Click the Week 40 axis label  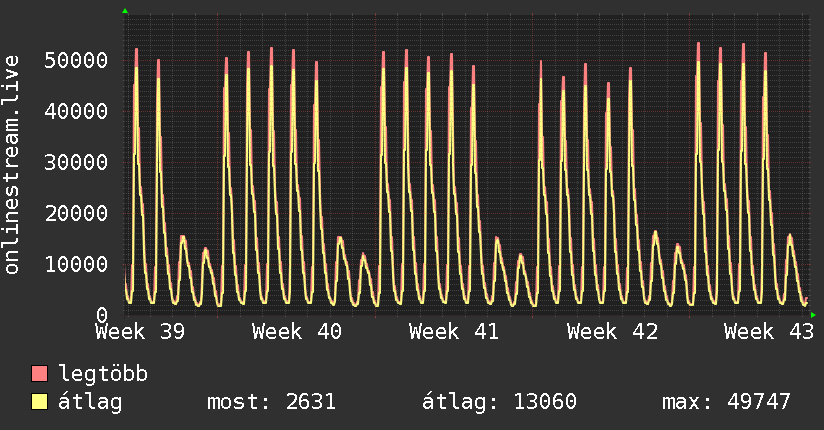pyautogui.click(x=297, y=332)
